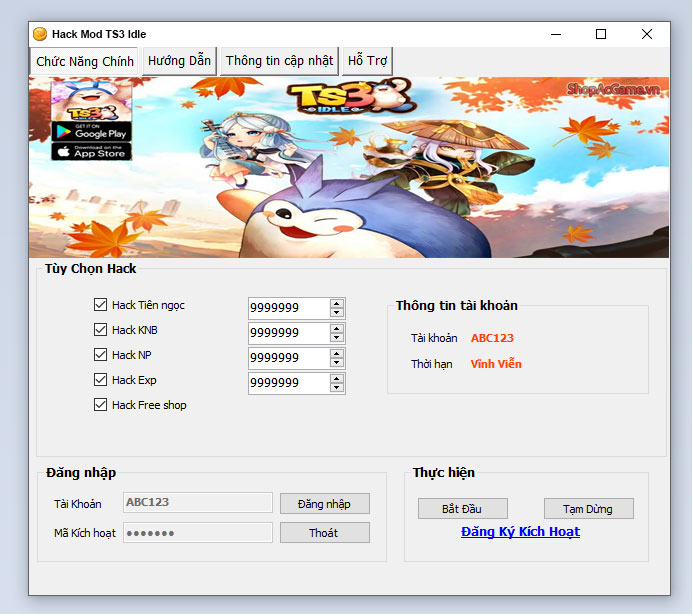Click the Google Play badge in banner
The width and height of the screenshot is (693, 616).
click(x=91, y=132)
